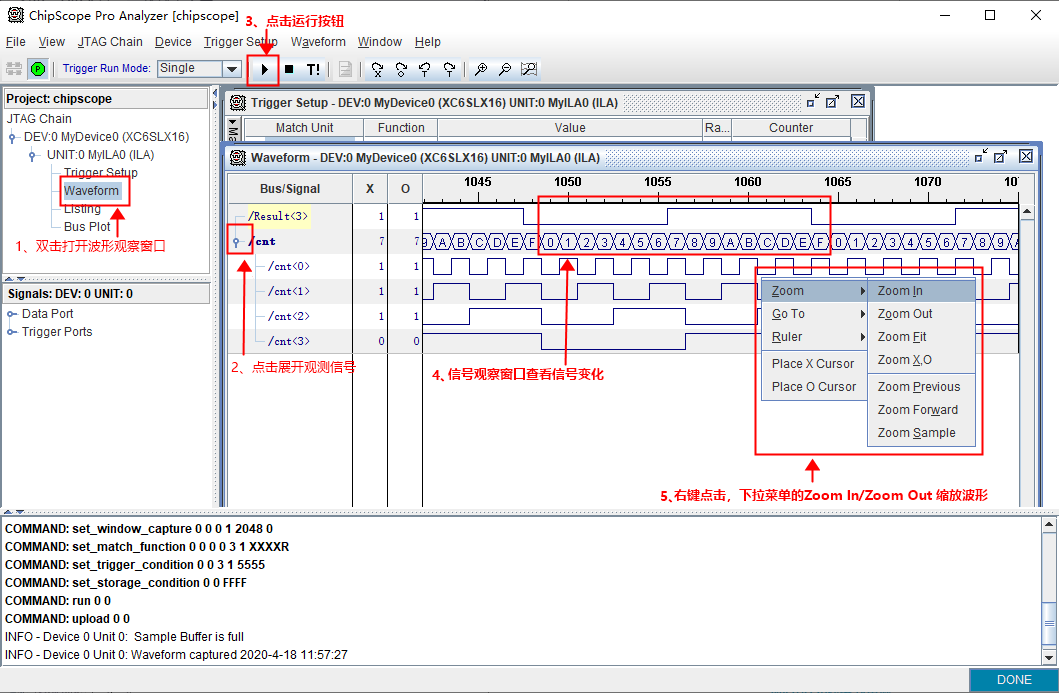
Task: Choose Zoom In from context menu
Action: click(900, 291)
